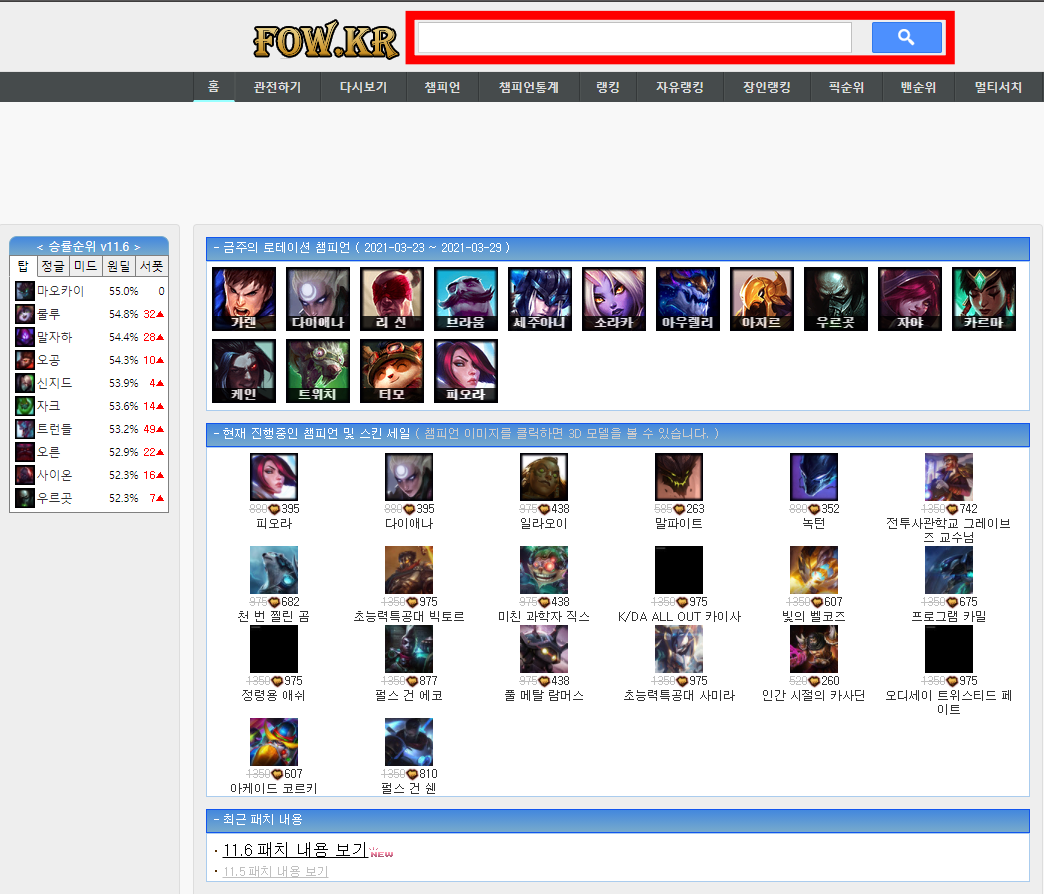Open 아케이드 코르키 skin image
The image size is (1044, 894).
tap(274, 742)
